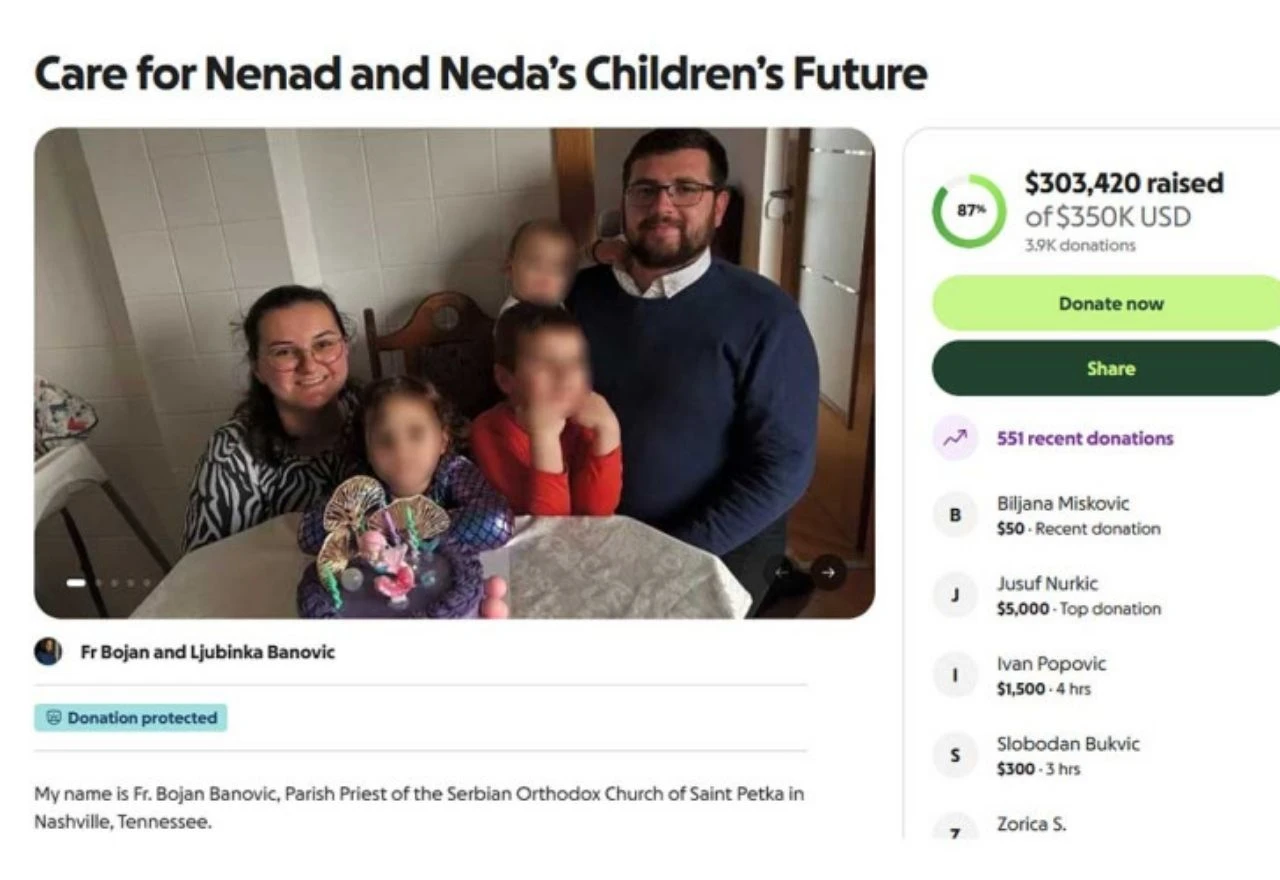Click Jusuf Nurkic's J avatar

[x=954, y=595]
